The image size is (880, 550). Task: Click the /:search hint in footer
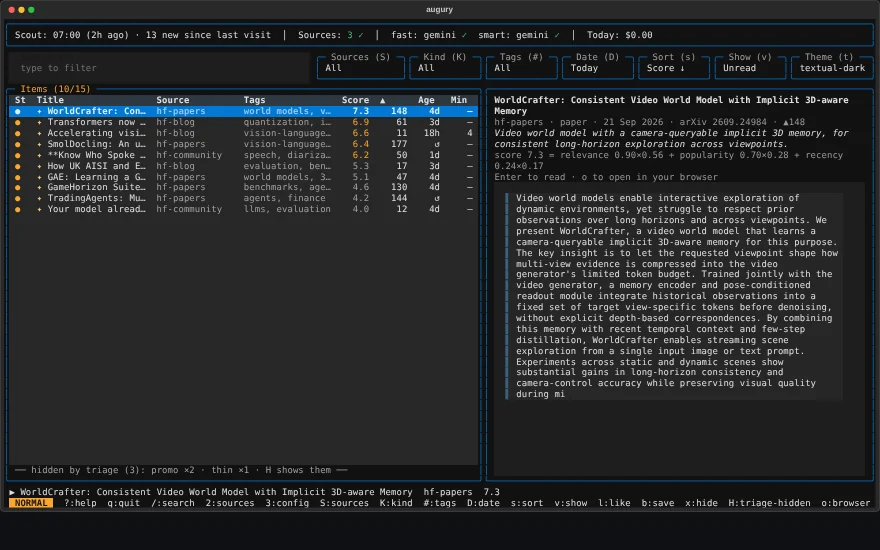[173, 503]
